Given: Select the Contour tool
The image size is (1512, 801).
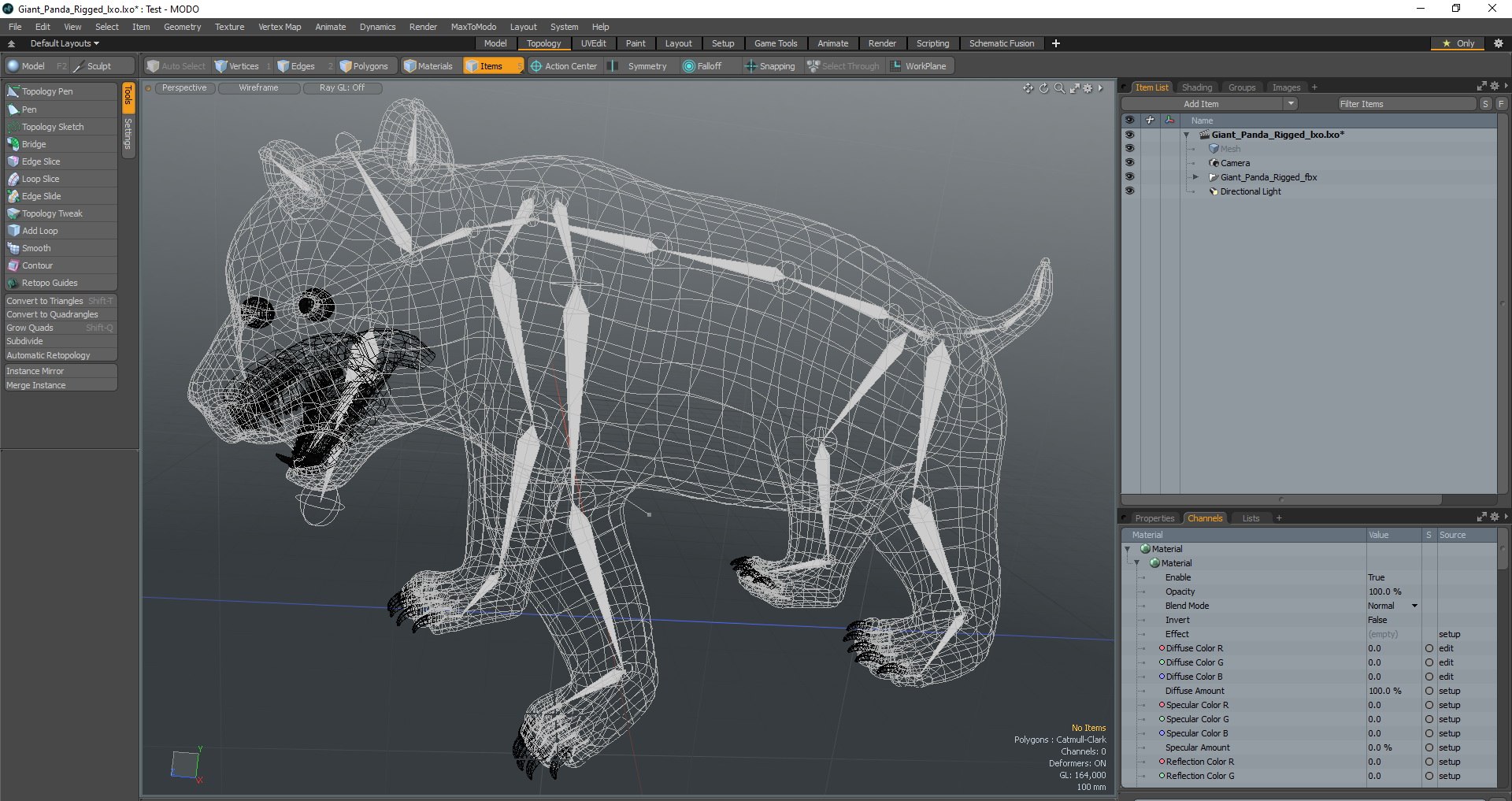Looking at the screenshot, I should point(61,265).
